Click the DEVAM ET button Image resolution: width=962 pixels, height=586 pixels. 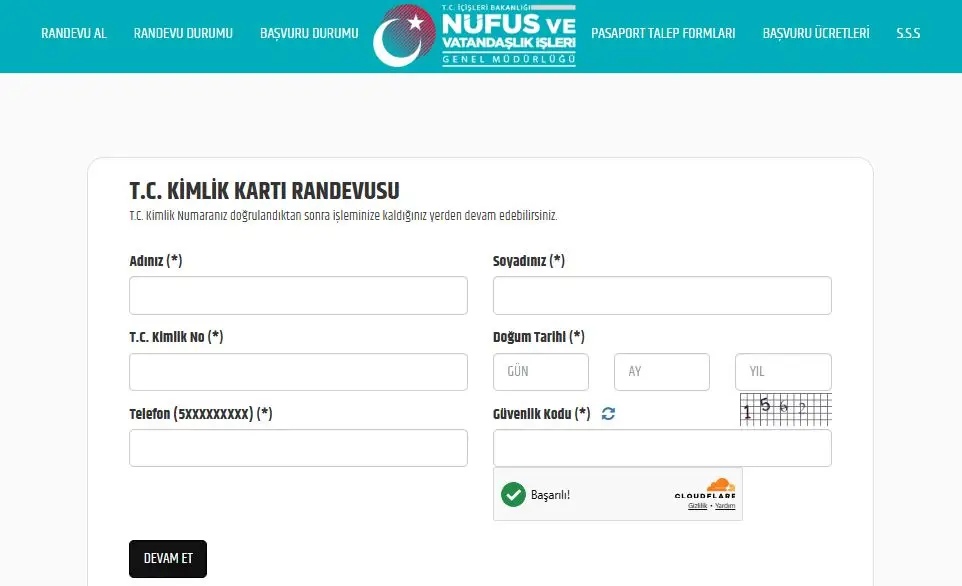(x=168, y=558)
